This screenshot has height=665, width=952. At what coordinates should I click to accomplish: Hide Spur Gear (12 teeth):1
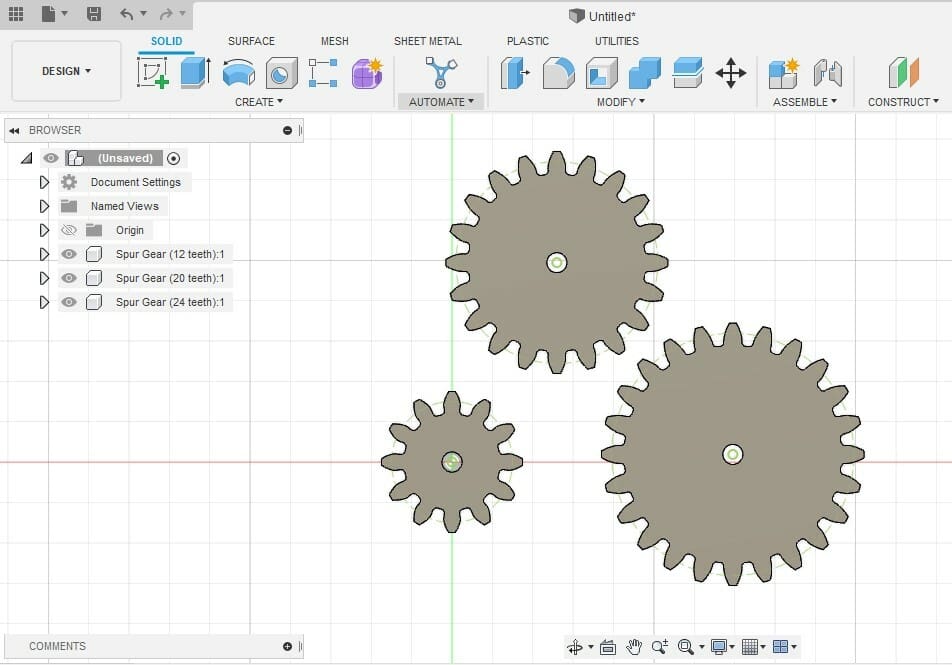click(x=69, y=254)
